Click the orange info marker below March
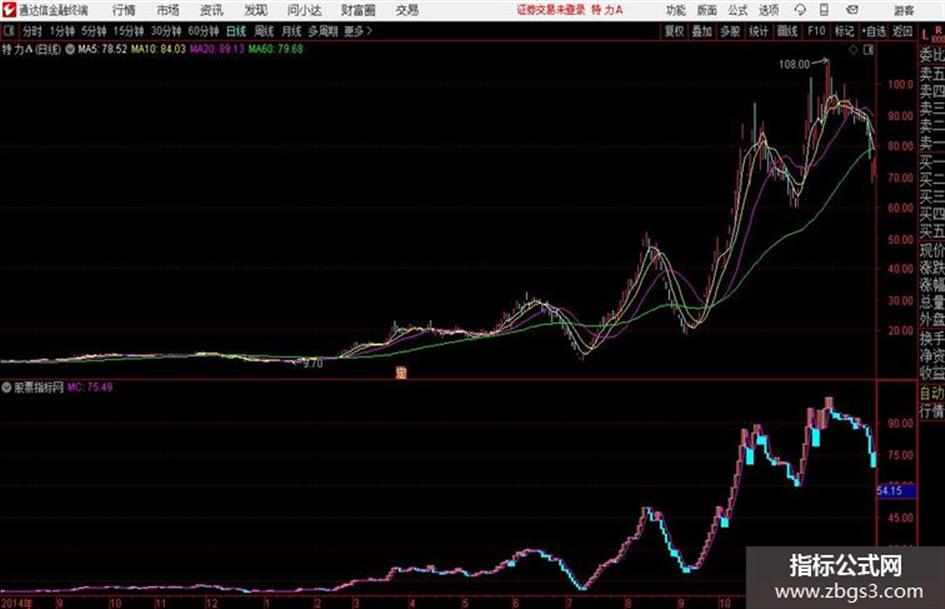This screenshot has width=945, height=609. coord(401,372)
